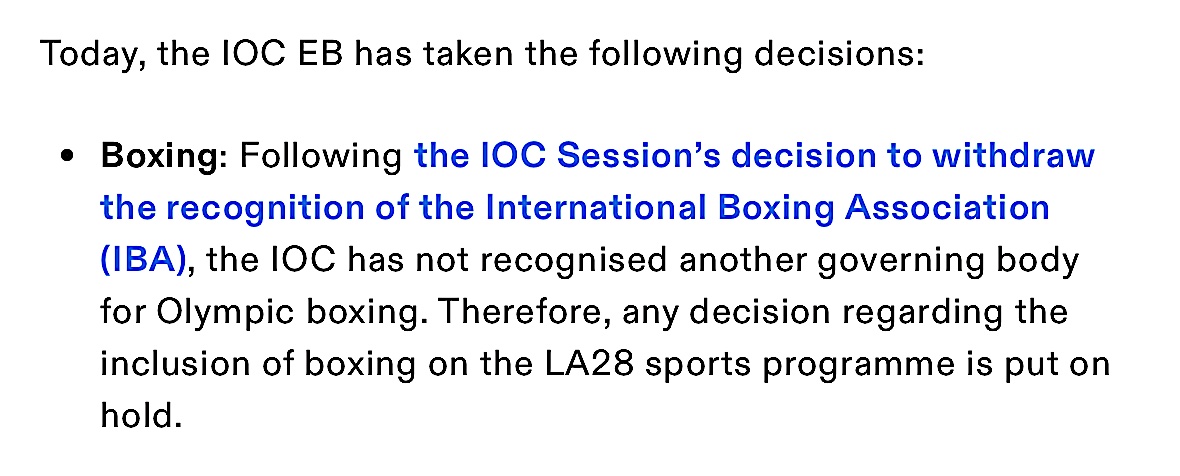Click the bold "Boxing:" label
The height and width of the screenshot is (476, 1180).
tap(165, 157)
